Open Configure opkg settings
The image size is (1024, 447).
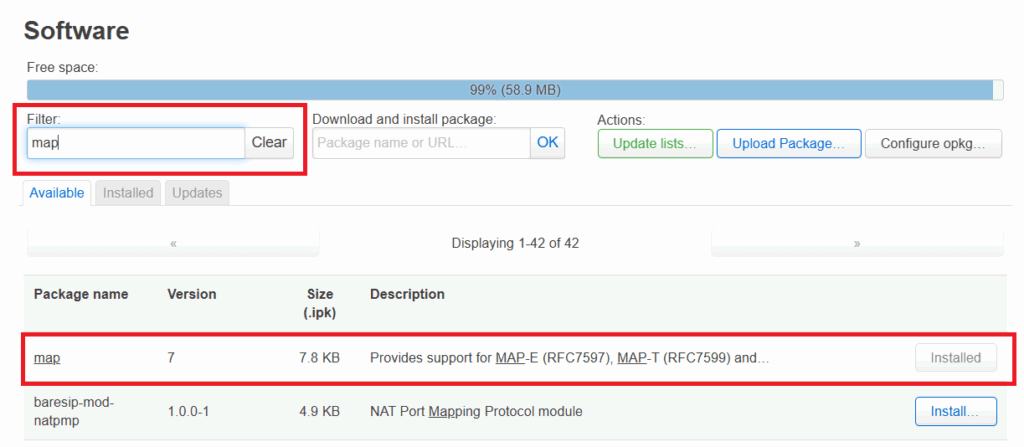click(932, 143)
